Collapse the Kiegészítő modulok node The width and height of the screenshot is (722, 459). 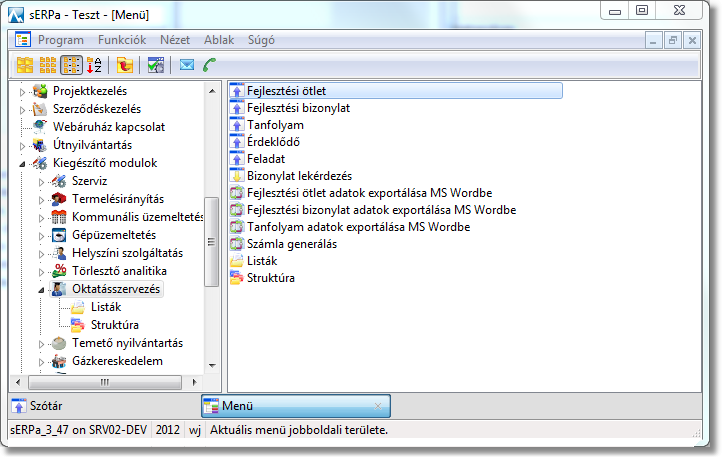[22, 164]
